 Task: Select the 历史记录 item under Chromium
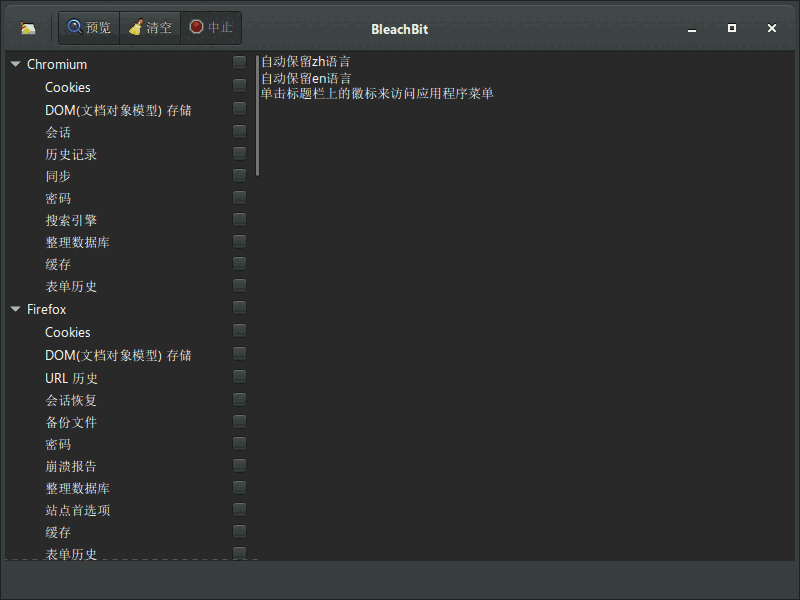coord(71,155)
